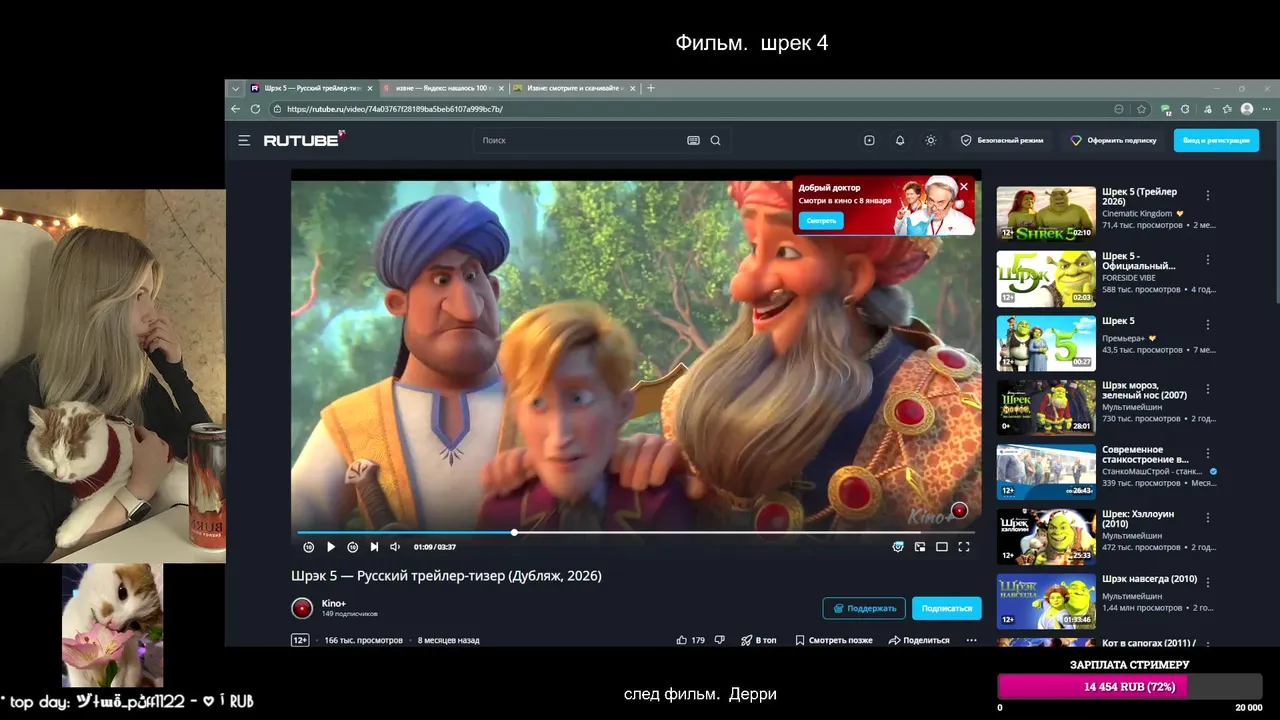Open the Kino+ channel avatar
The image size is (1280, 720).
pos(302,608)
